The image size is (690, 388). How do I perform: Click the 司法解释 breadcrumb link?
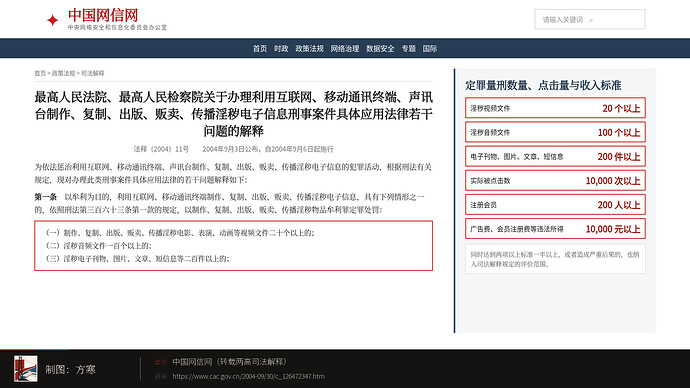tap(92, 73)
